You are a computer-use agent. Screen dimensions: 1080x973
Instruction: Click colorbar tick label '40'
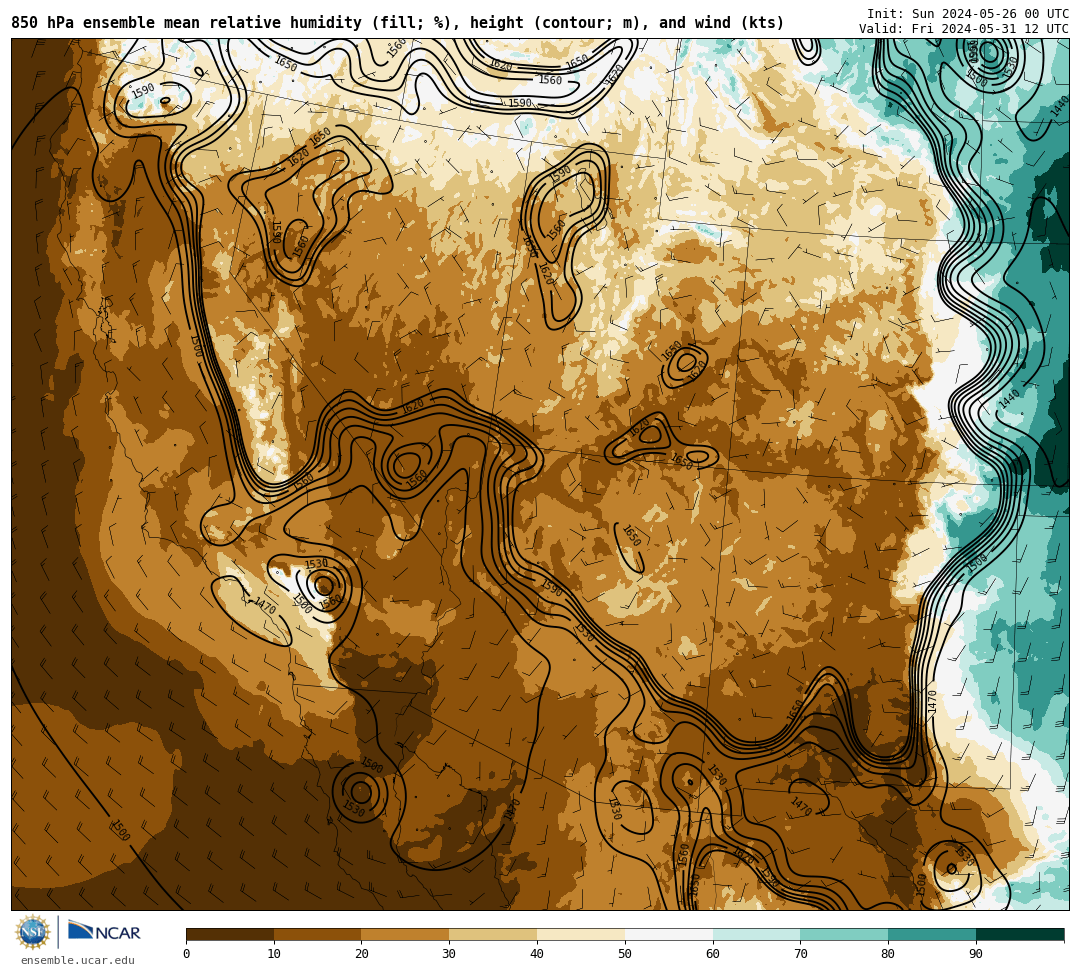click(x=537, y=954)
